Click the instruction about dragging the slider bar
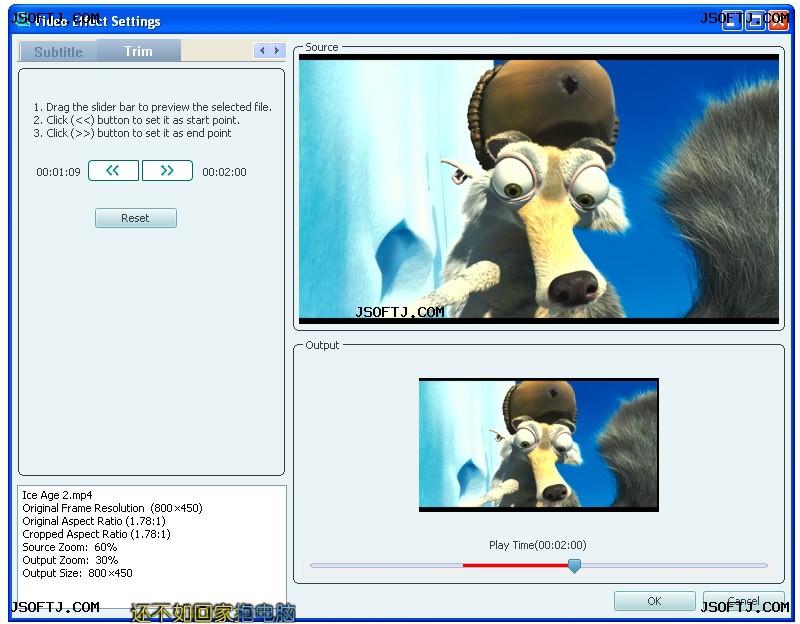The image size is (800, 624). 153,107
